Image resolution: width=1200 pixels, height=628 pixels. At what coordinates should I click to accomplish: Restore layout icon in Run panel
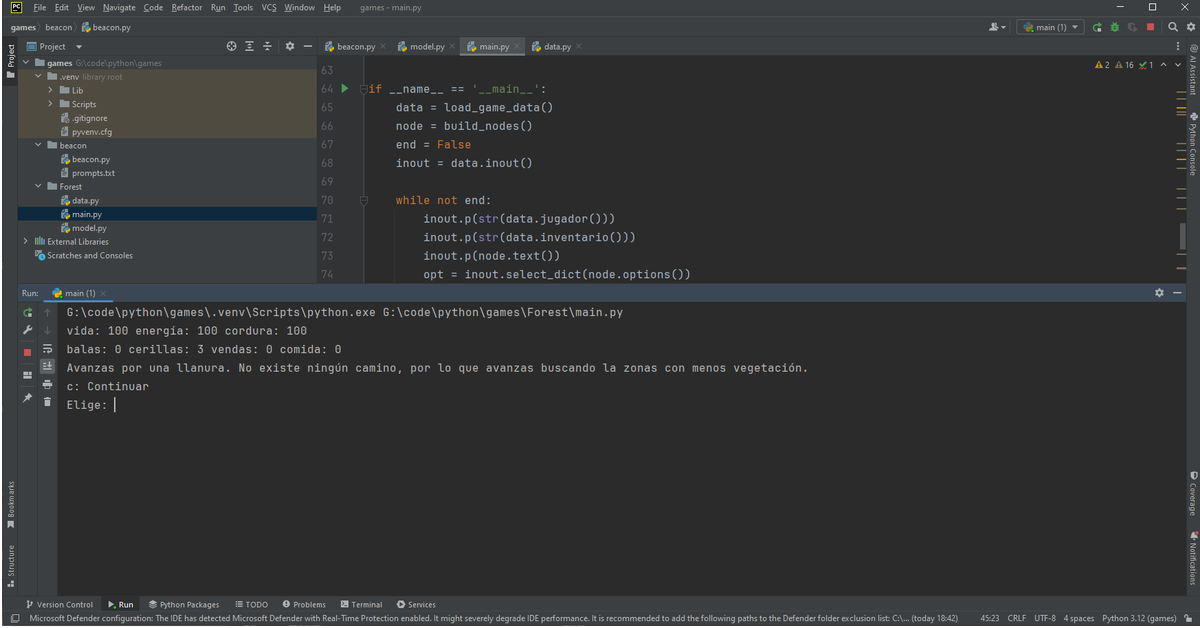click(28, 376)
